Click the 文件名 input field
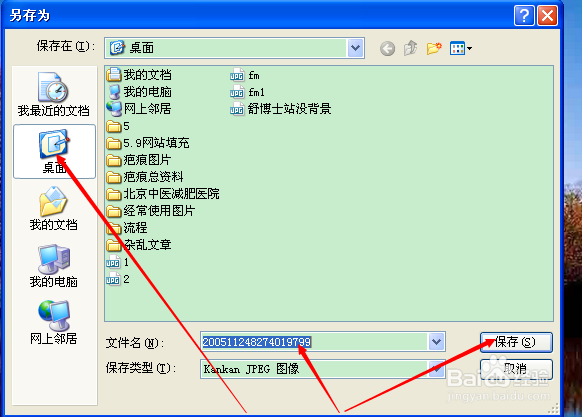582x417 pixels. (314, 342)
